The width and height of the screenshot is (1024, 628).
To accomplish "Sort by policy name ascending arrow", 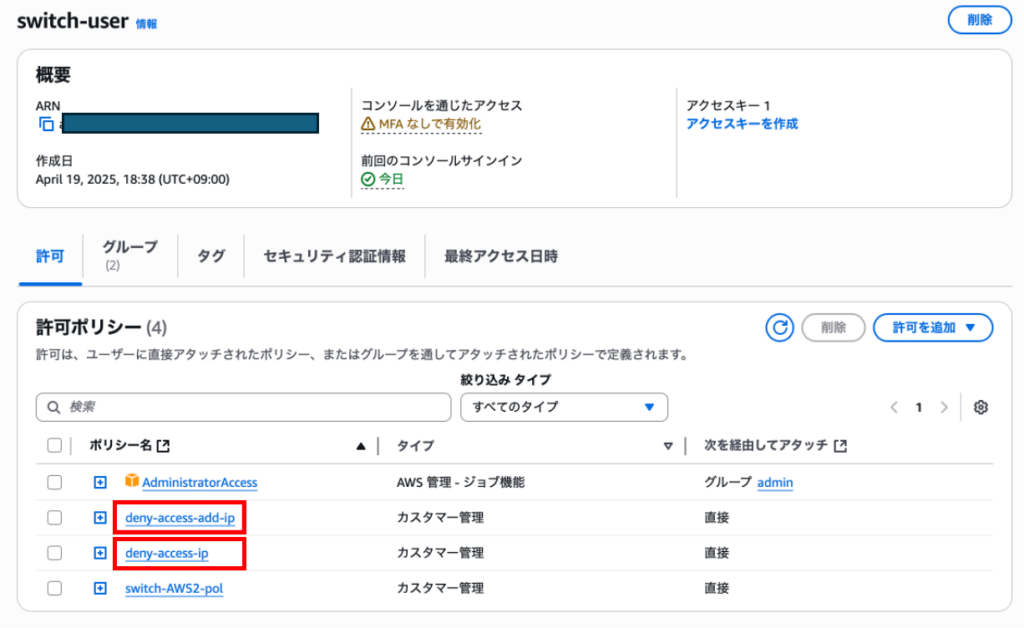I will [x=361, y=446].
